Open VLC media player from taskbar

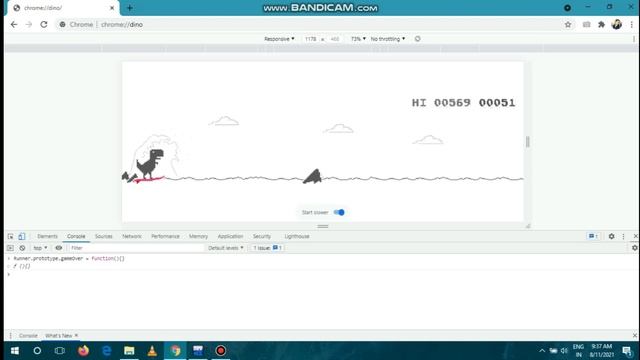point(152,351)
